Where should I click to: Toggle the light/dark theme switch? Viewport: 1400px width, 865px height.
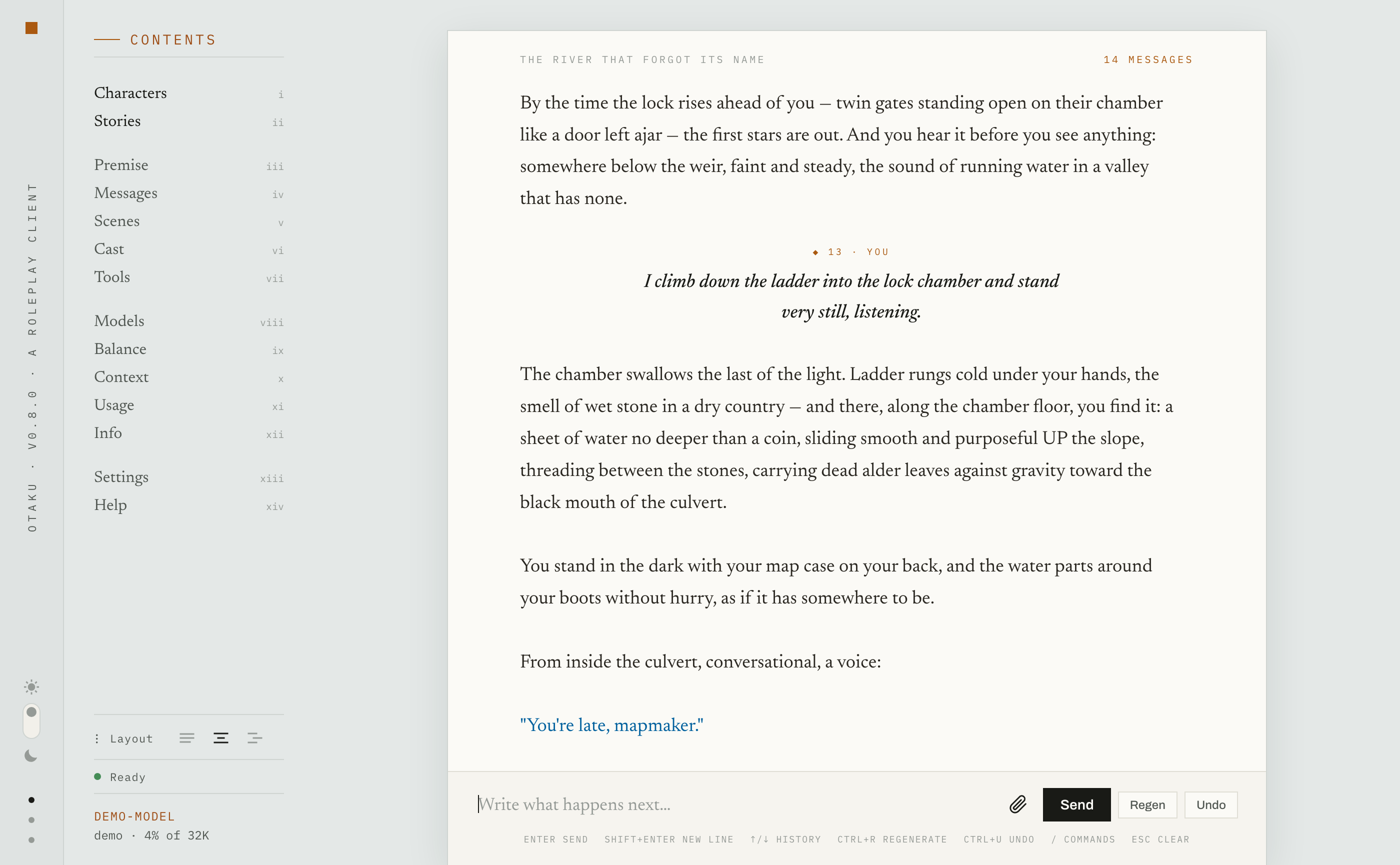(x=31, y=721)
